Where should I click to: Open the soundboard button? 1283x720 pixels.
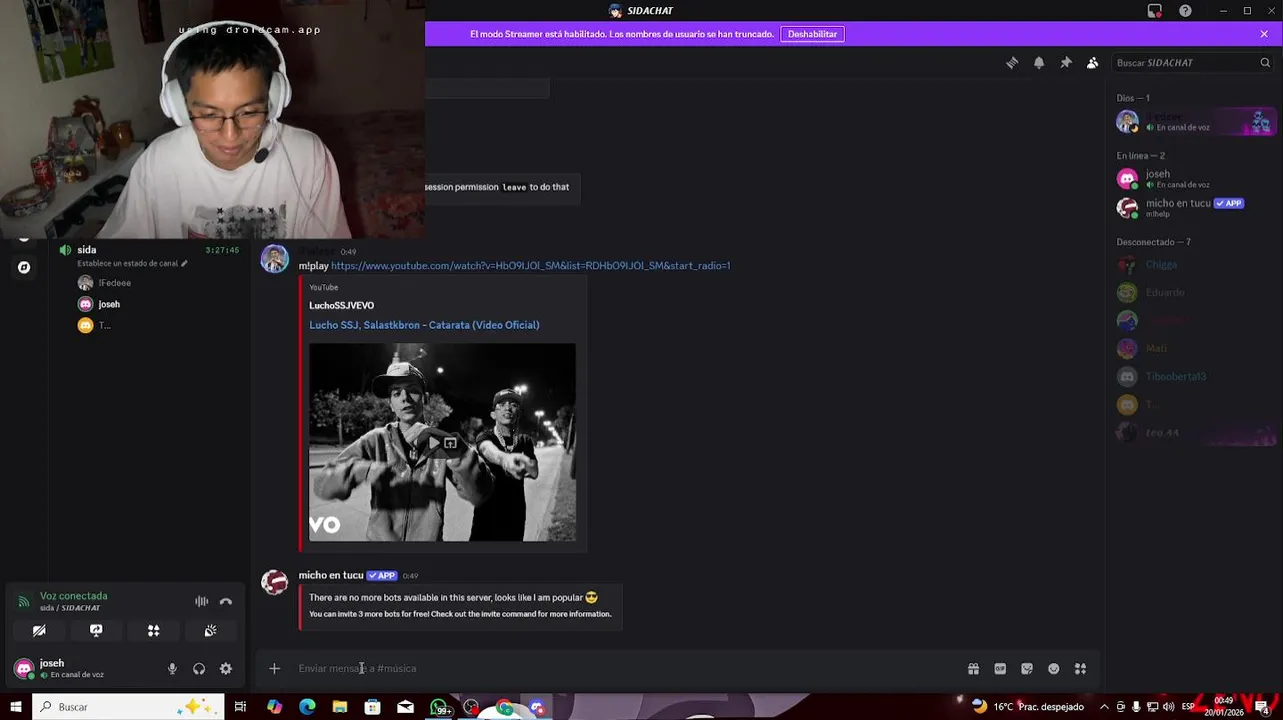point(210,631)
